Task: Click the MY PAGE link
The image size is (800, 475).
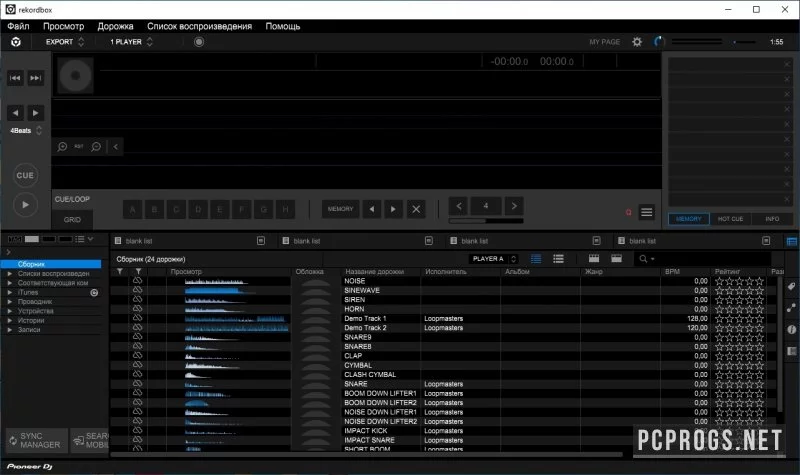Action: point(605,42)
